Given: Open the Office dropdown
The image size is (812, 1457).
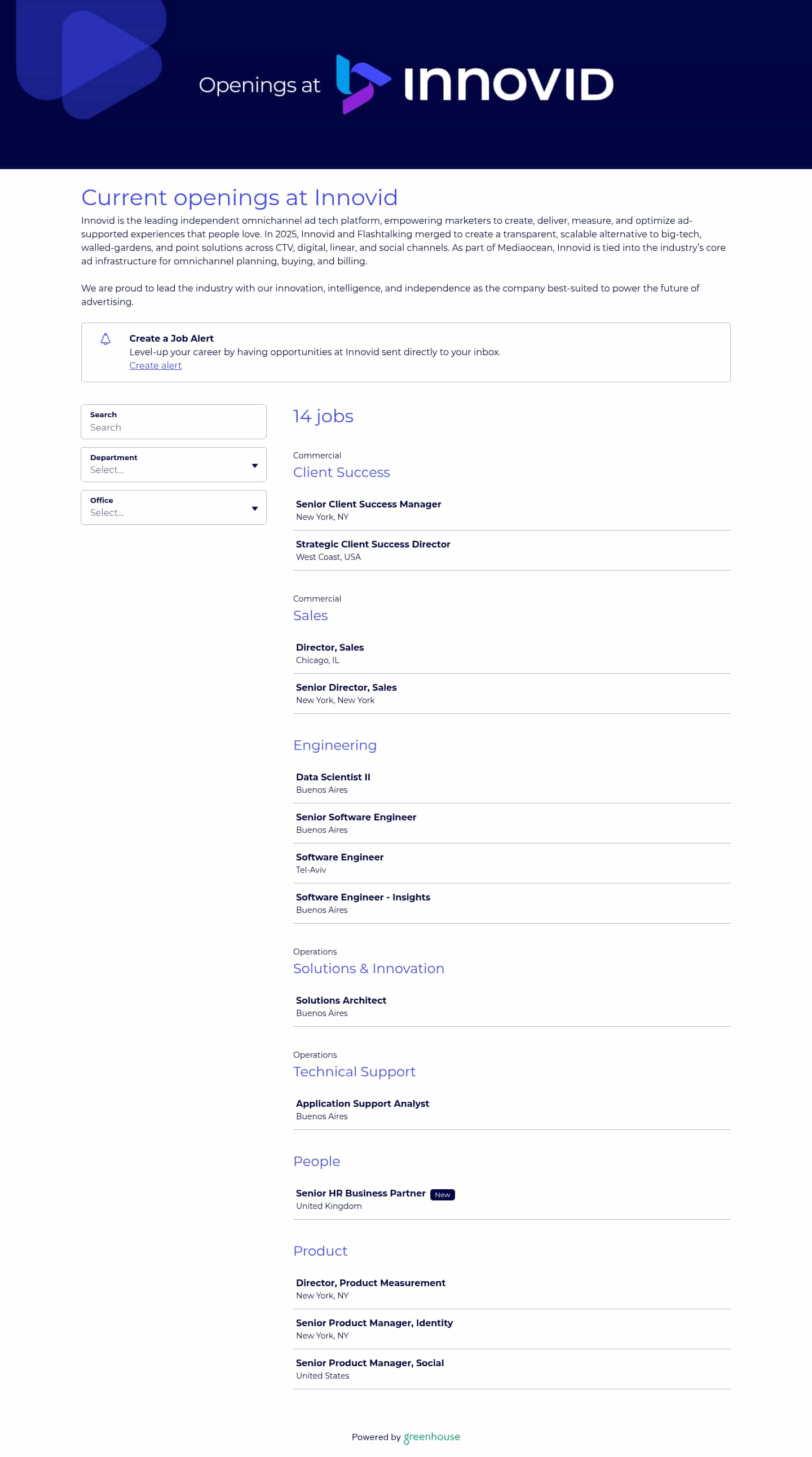Looking at the screenshot, I should [x=174, y=507].
